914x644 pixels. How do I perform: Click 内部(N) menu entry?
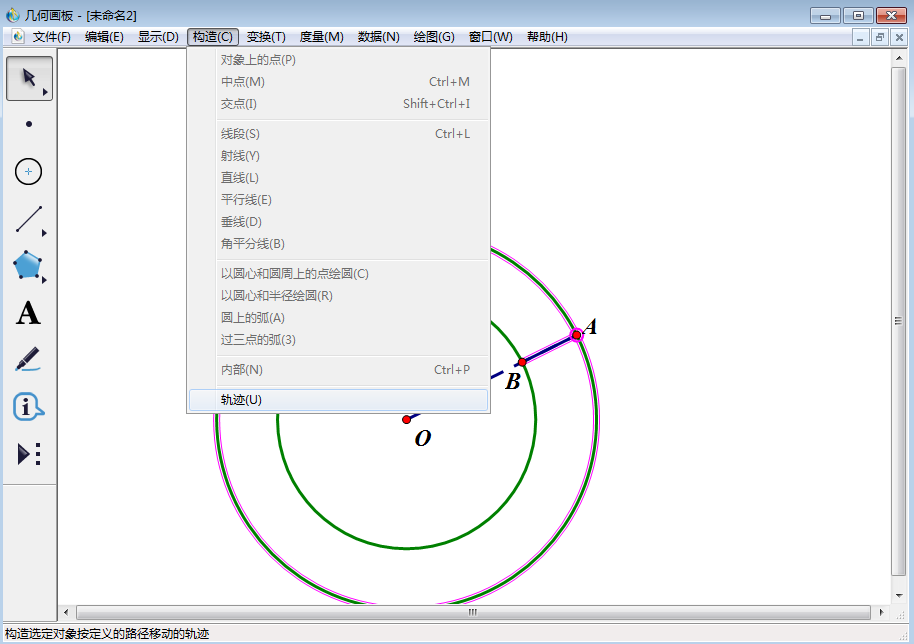click(338, 369)
